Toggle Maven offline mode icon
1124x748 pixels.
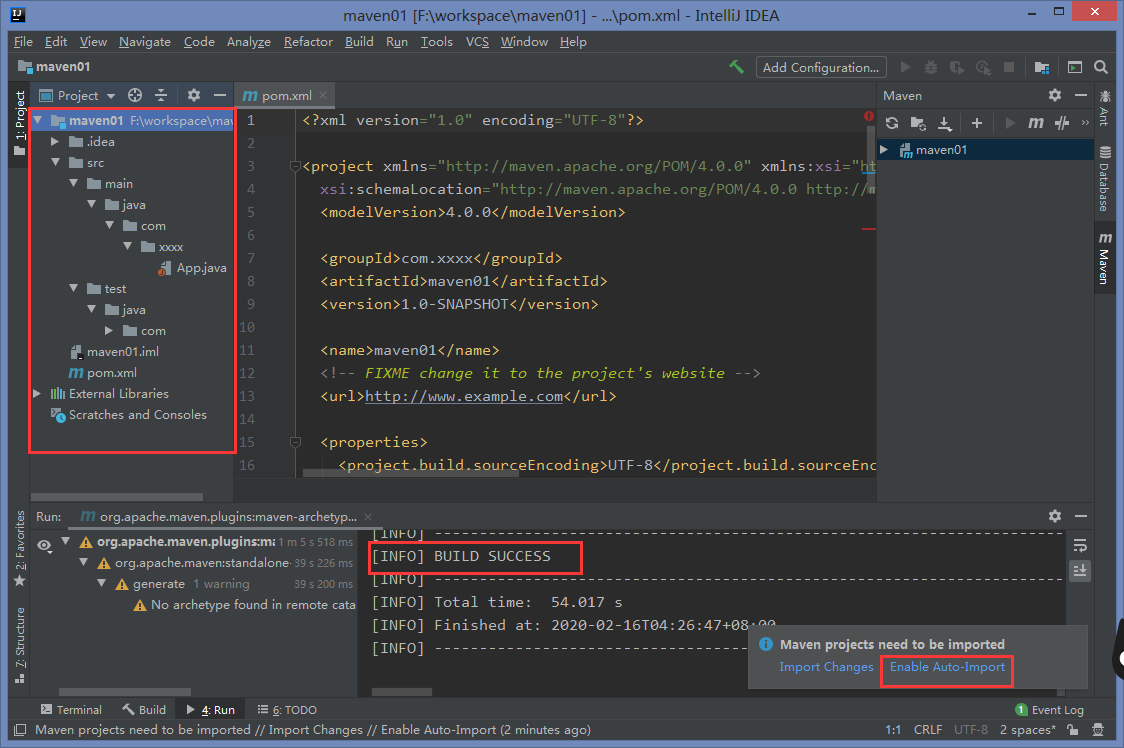click(1063, 123)
